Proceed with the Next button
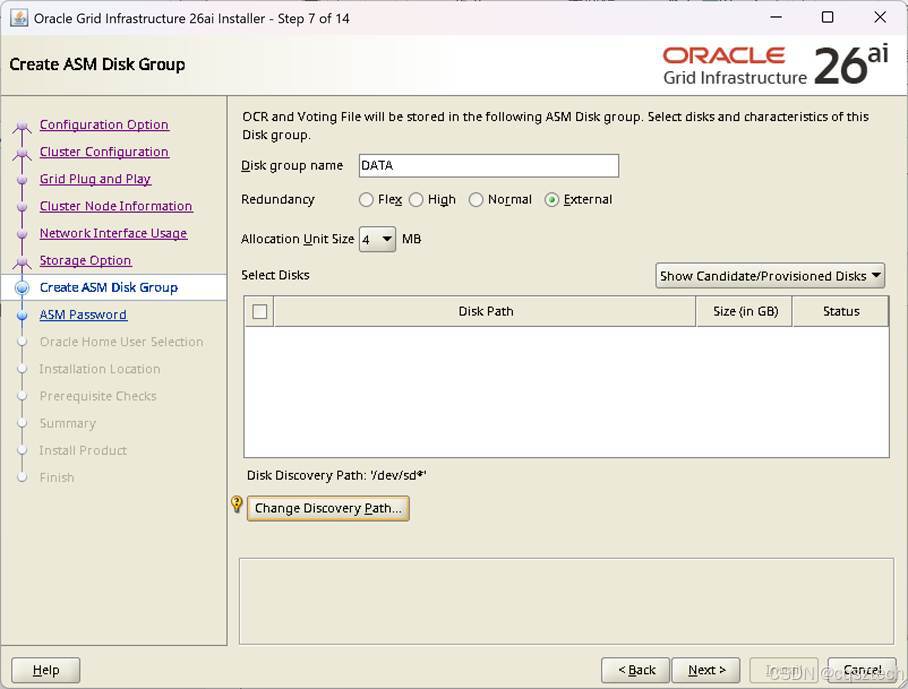Screen dimensions: 908x689 [706, 670]
